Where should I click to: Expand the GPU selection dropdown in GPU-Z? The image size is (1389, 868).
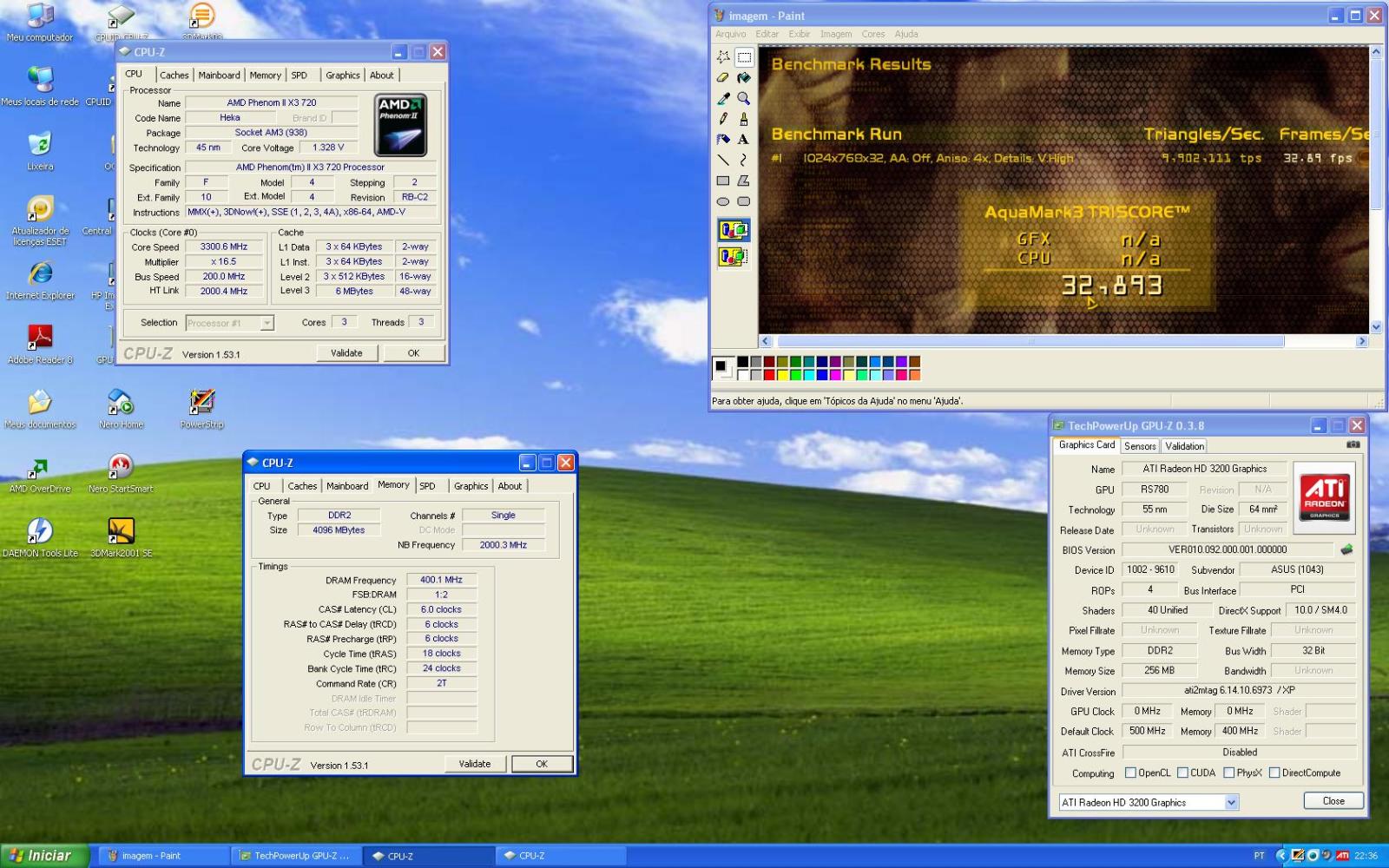(1231, 803)
